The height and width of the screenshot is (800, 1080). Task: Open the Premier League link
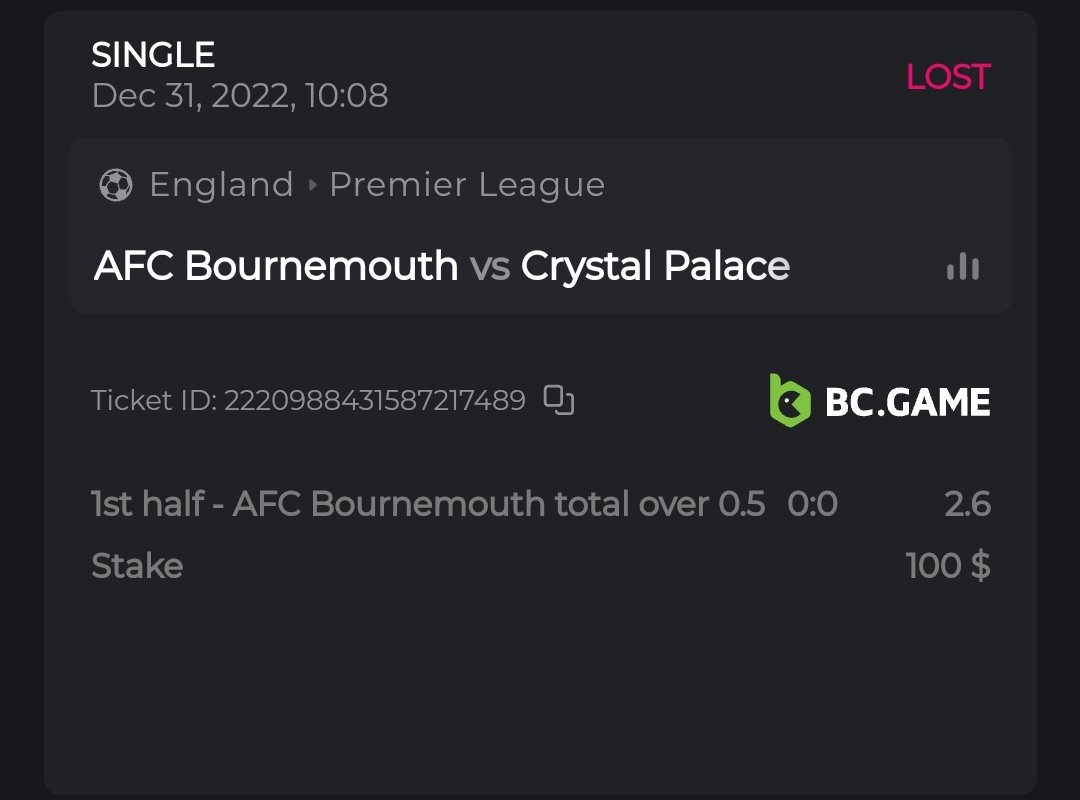[x=467, y=185]
